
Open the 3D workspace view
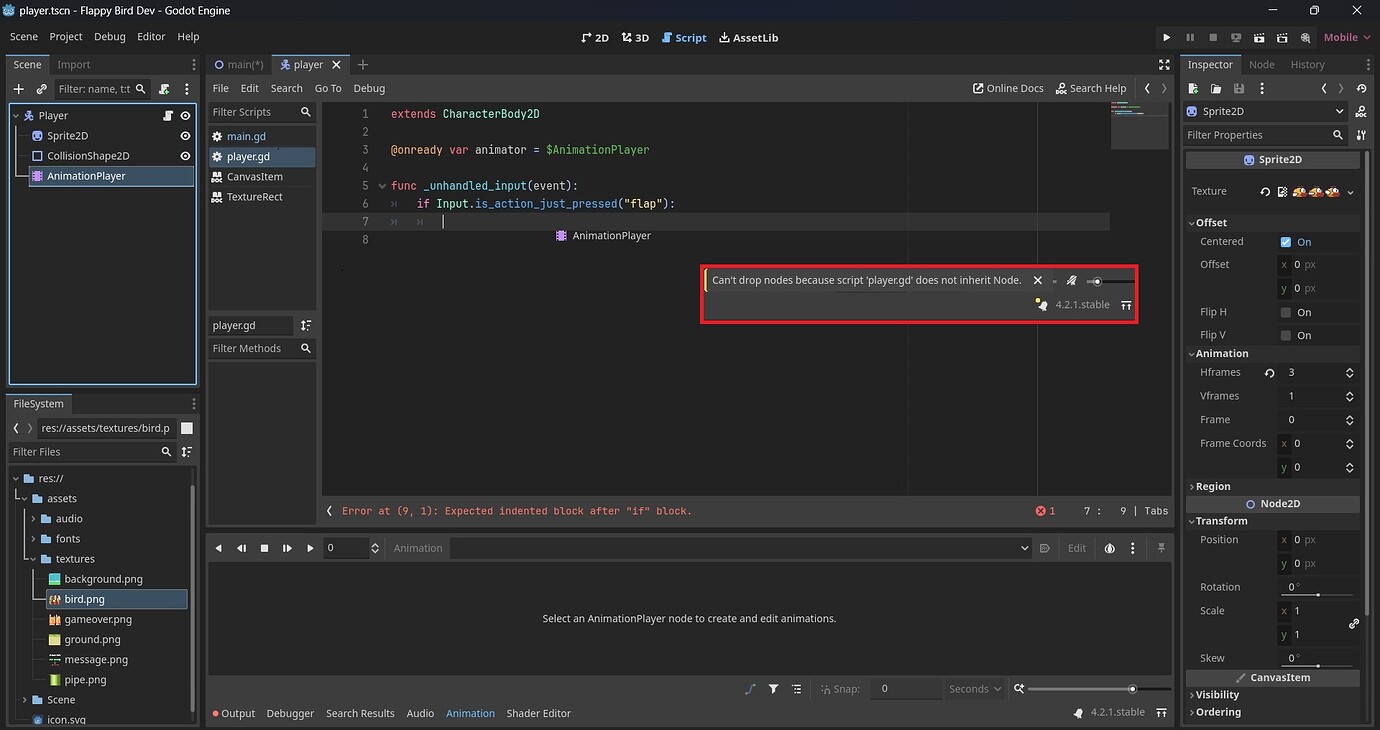[636, 37]
